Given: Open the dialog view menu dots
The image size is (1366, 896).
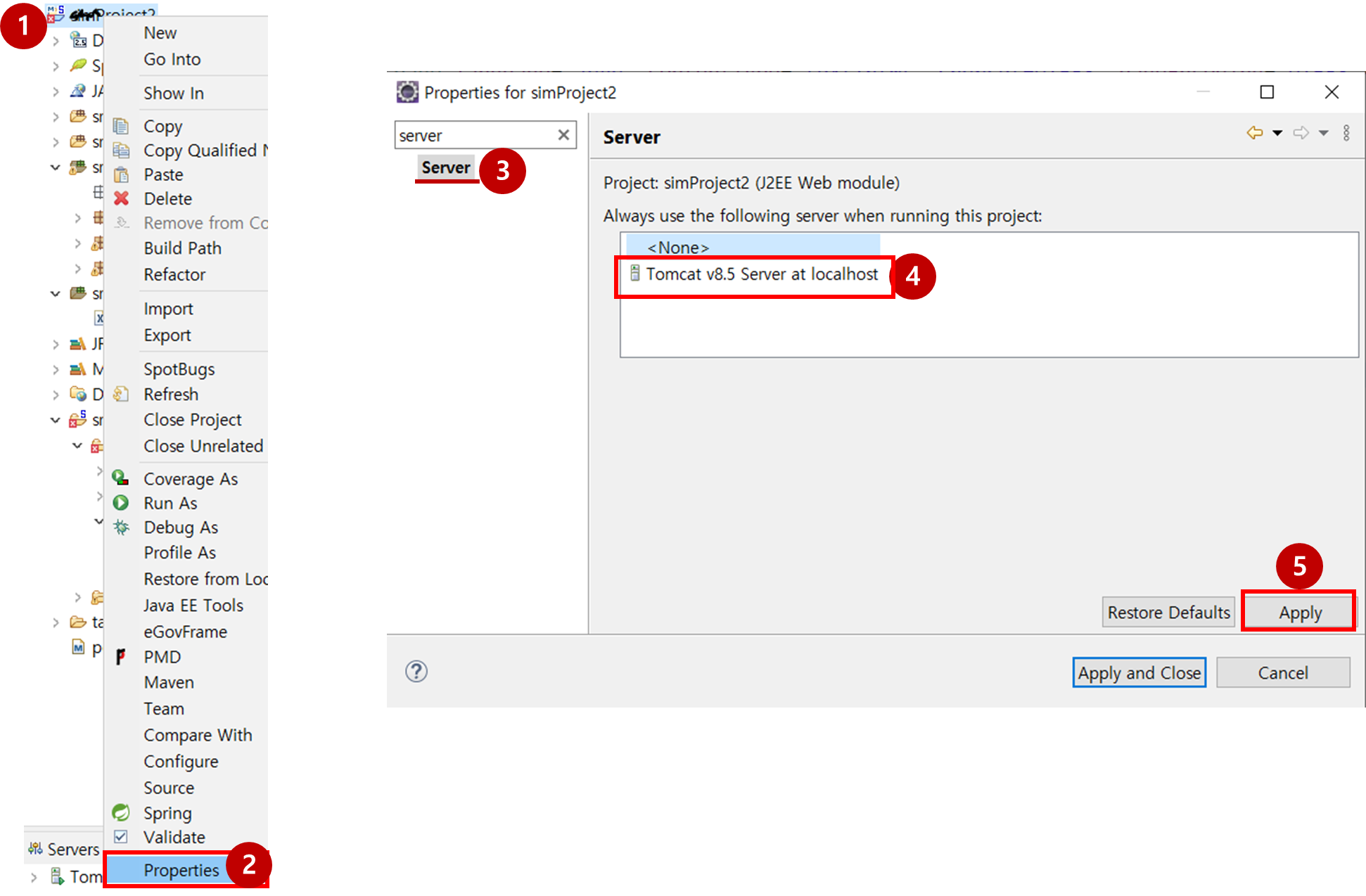Looking at the screenshot, I should click(1346, 133).
